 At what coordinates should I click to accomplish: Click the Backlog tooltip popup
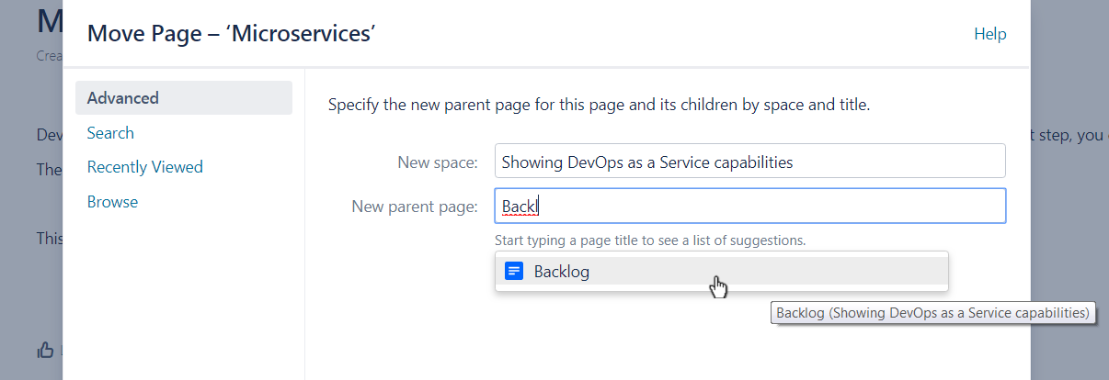933,313
